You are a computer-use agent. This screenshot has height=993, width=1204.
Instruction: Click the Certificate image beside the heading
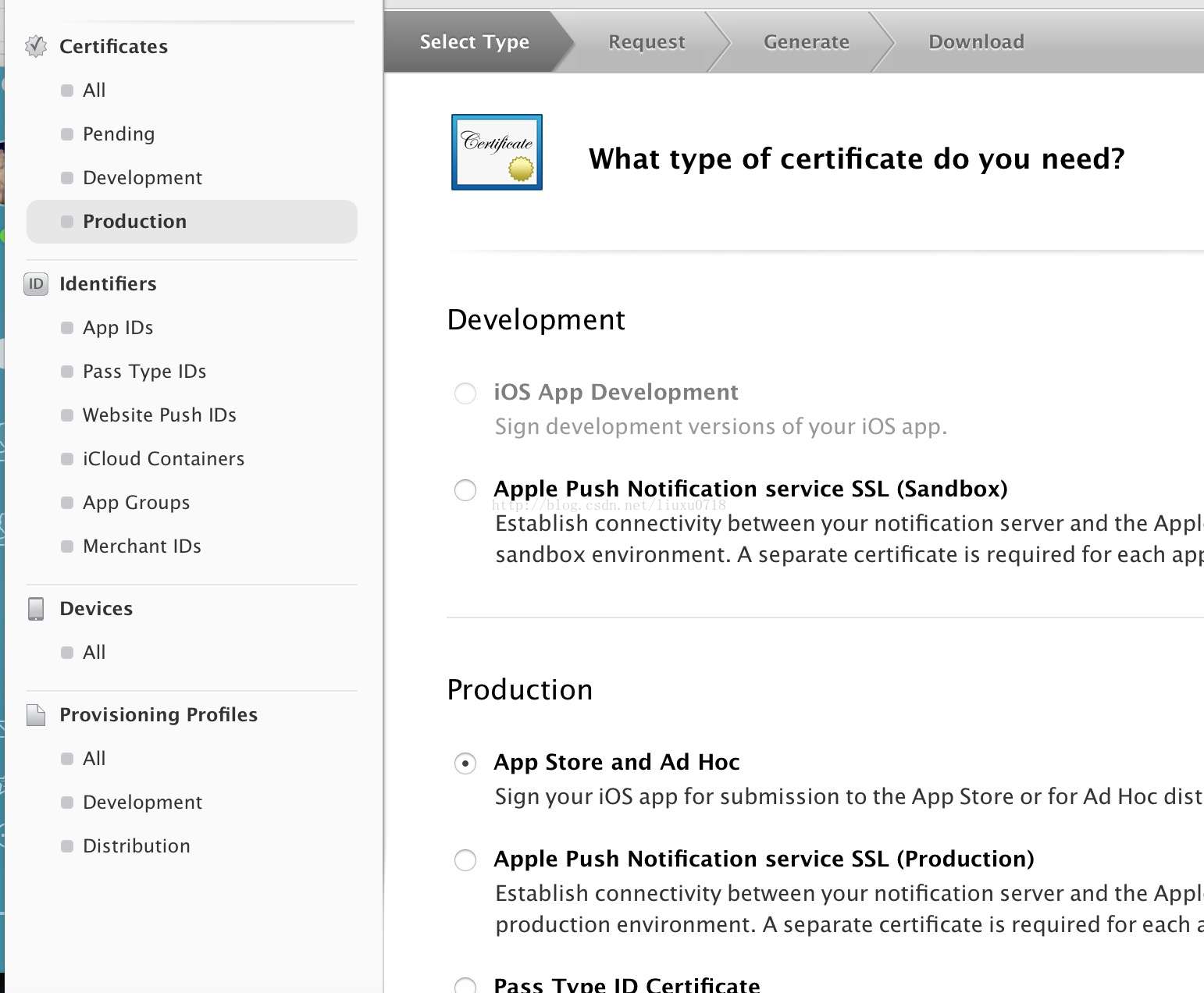[x=497, y=152]
